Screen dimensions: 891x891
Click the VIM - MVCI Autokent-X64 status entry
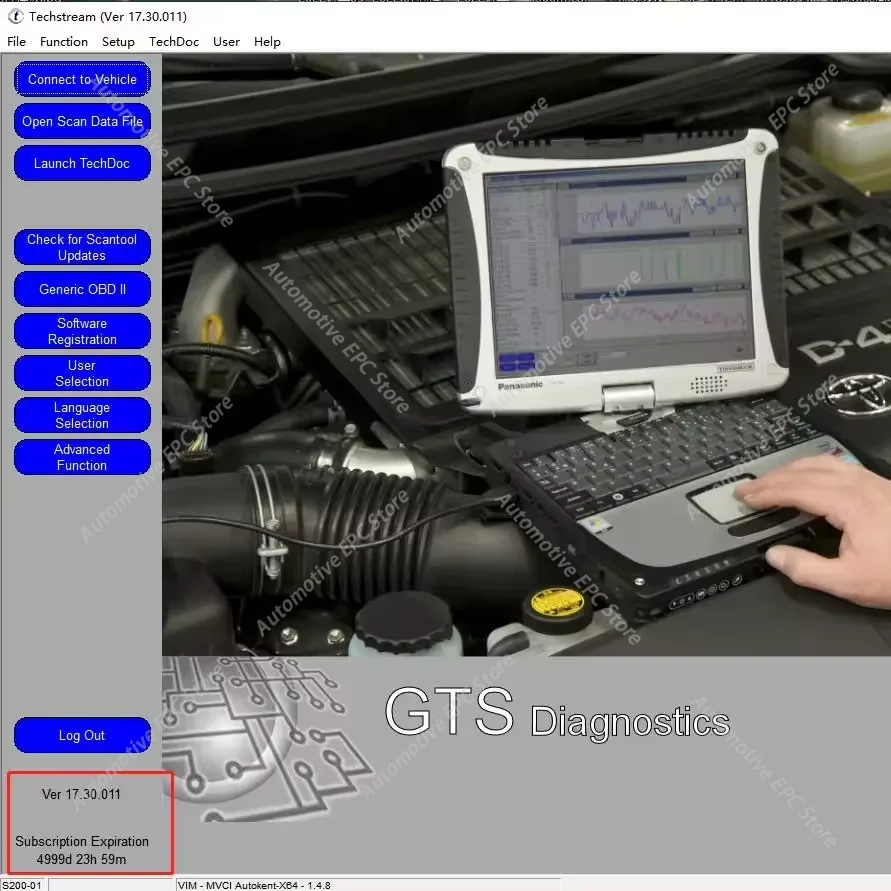(254, 885)
